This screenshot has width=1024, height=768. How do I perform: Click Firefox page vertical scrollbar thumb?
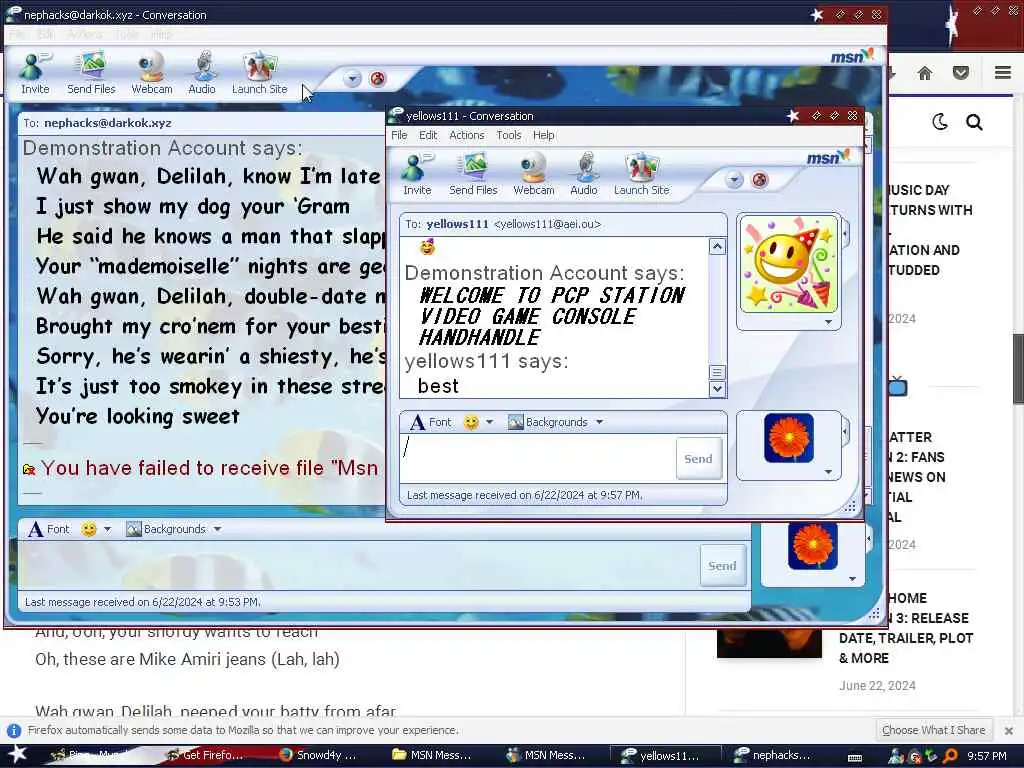(1018, 368)
